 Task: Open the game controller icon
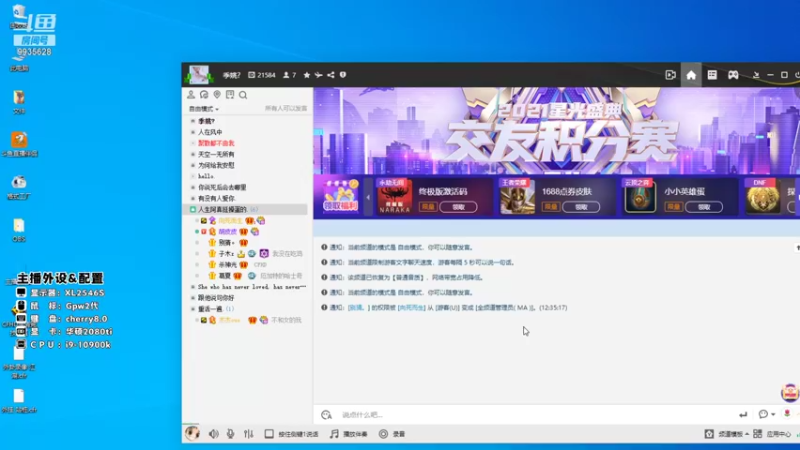click(733, 75)
